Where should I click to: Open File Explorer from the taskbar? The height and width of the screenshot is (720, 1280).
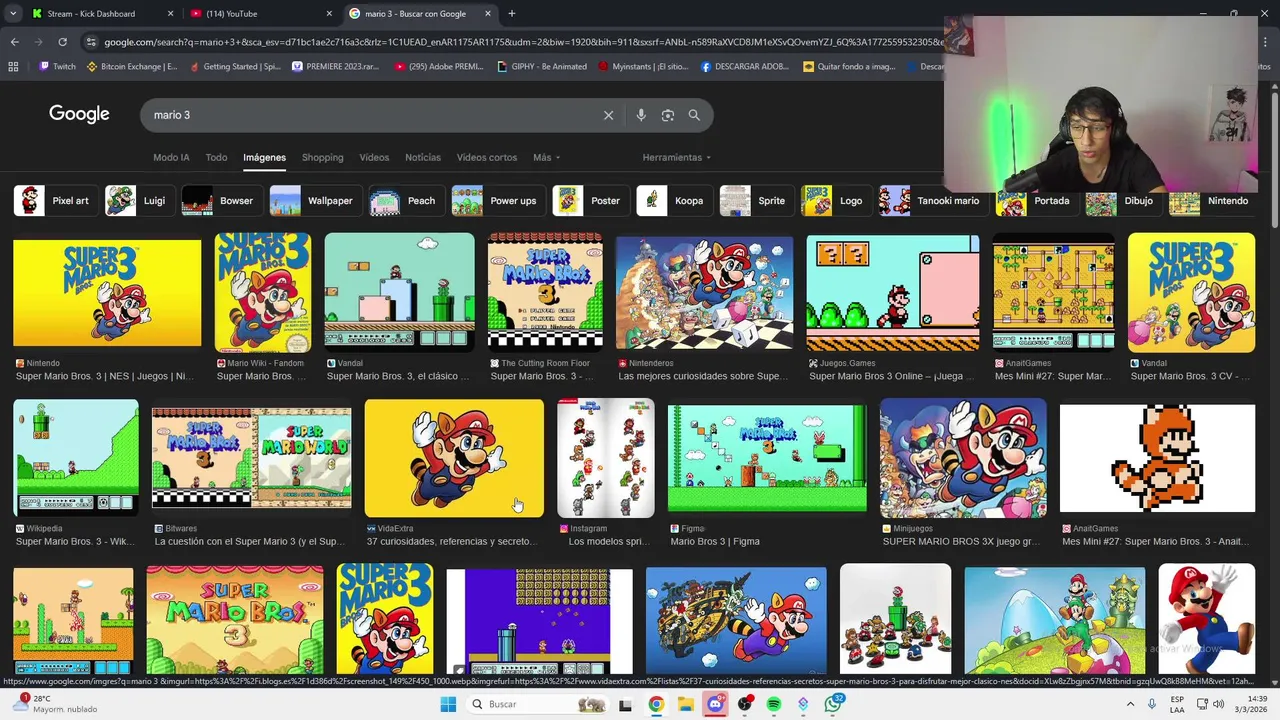point(686,704)
